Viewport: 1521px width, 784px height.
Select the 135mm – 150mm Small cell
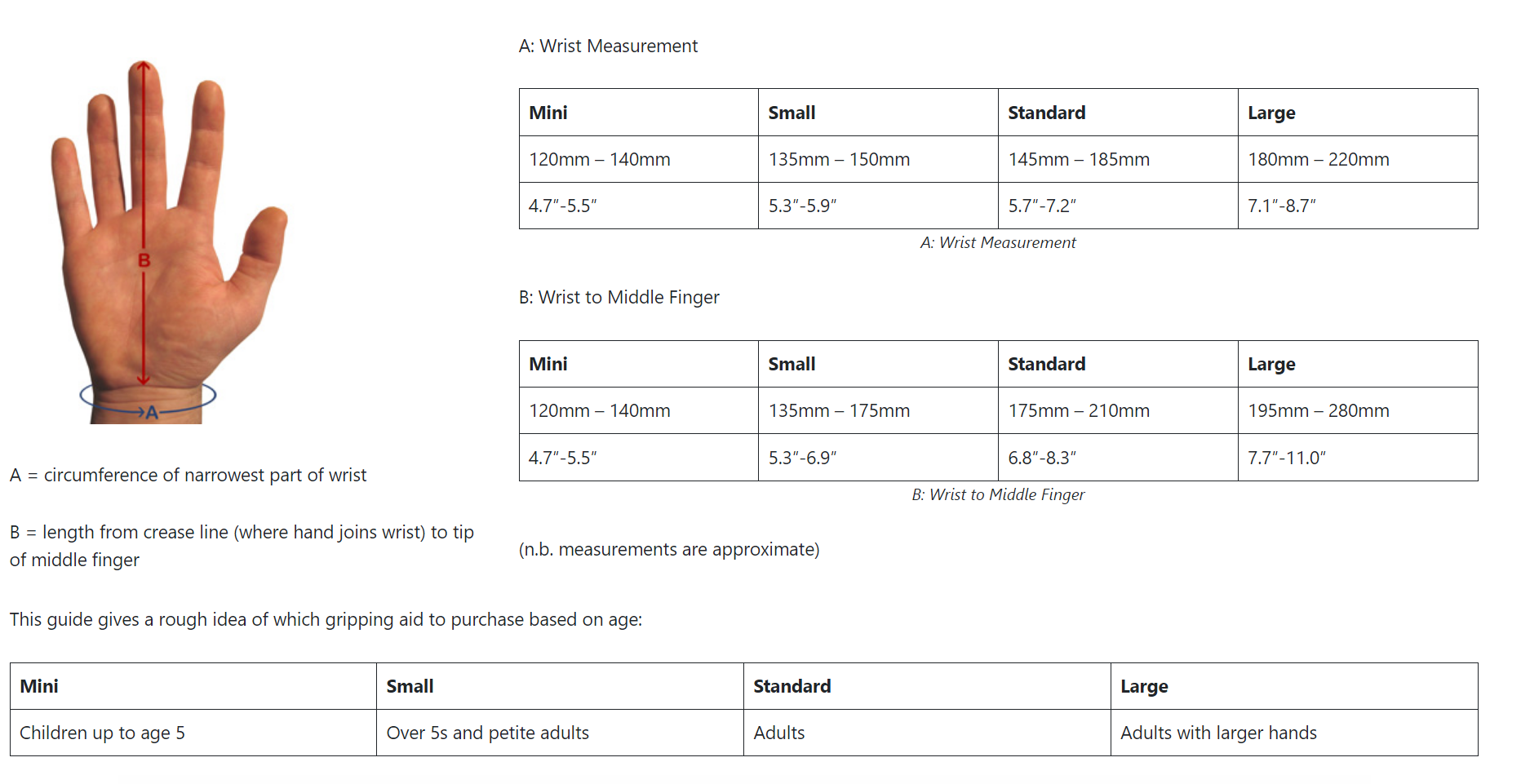point(839,160)
